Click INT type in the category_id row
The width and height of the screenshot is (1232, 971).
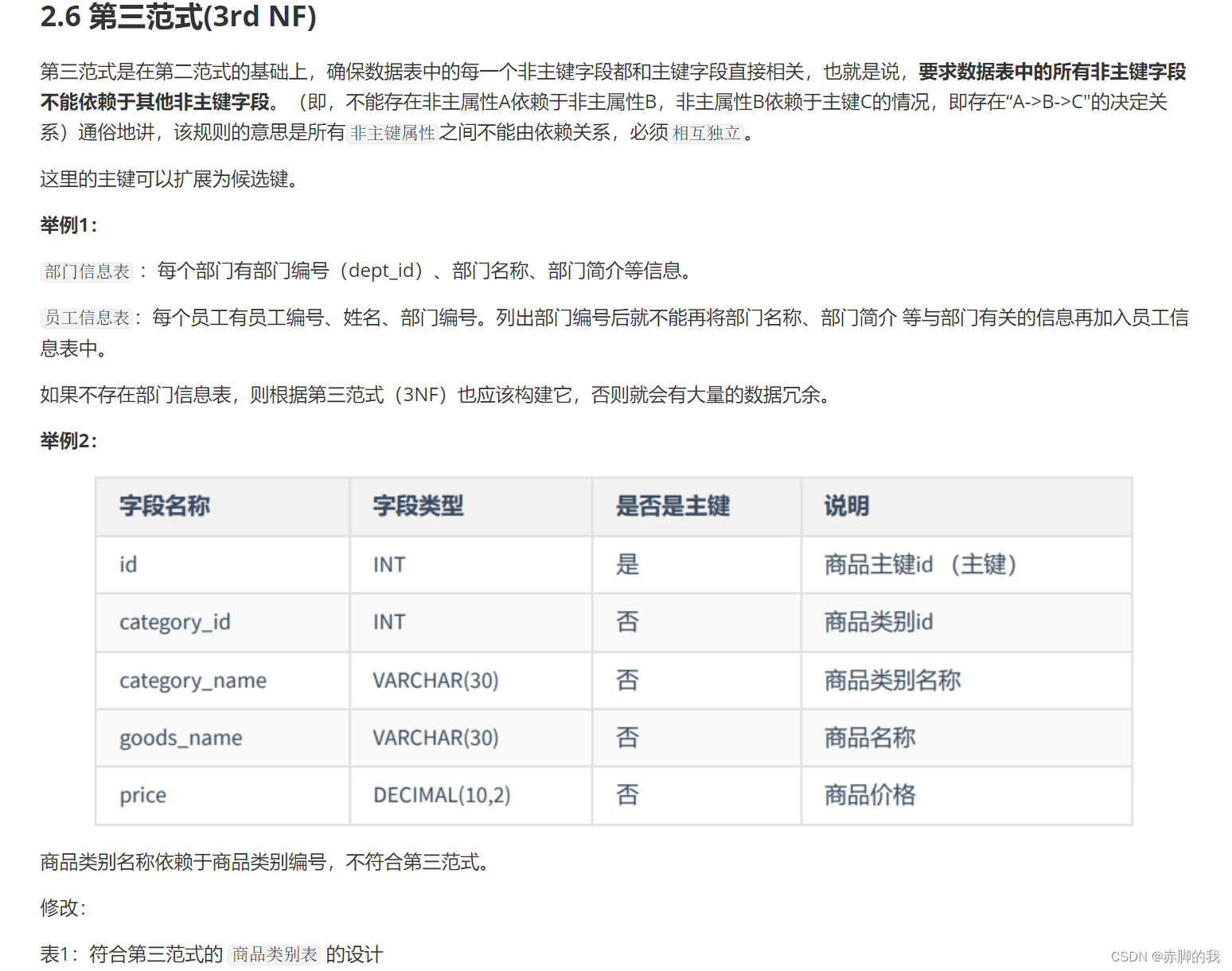[x=389, y=622]
